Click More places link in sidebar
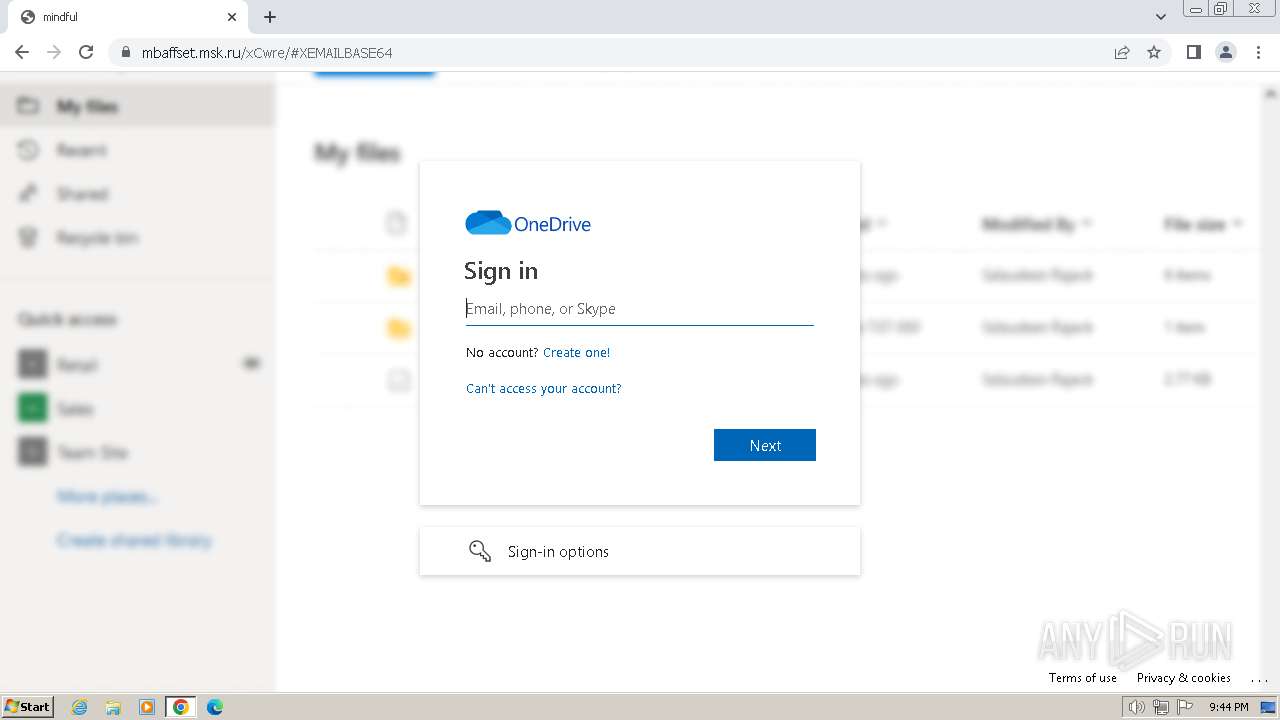 [x=107, y=496]
